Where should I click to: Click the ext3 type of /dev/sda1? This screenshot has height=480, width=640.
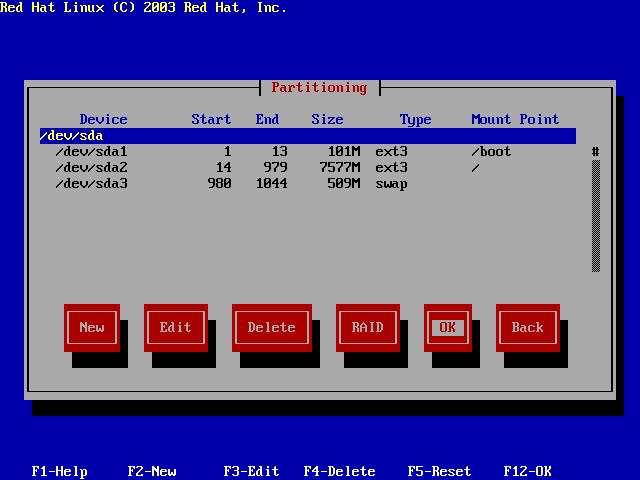pyautogui.click(x=391, y=151)
